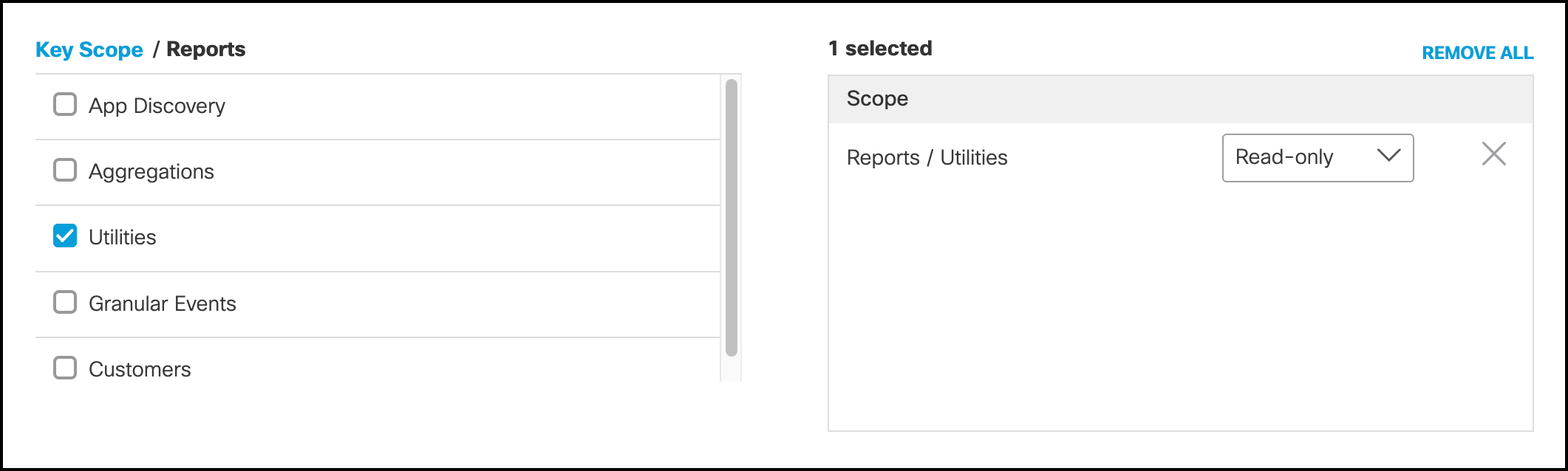Click the 1 selected heading

tap(881, 48)
